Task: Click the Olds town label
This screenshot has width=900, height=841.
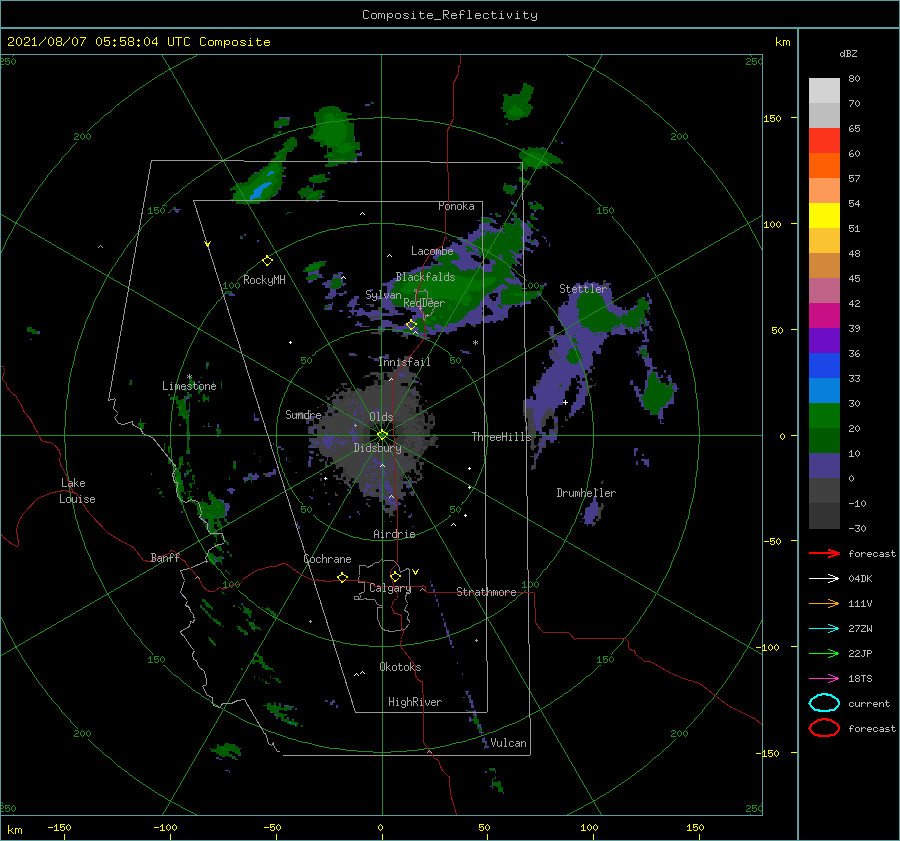Action: coord(381,417)
